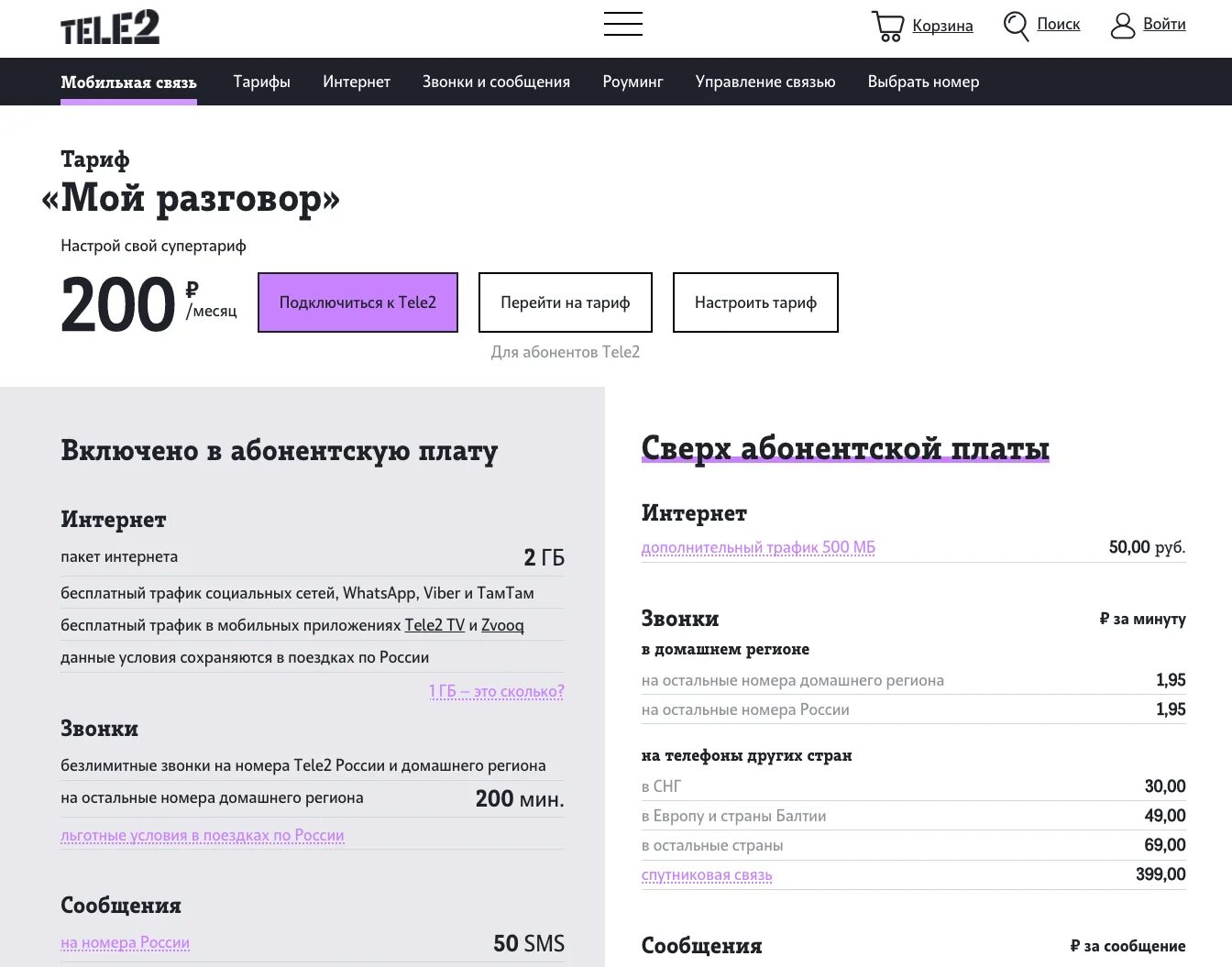Open the hamburger menu icon
This screenshot has height=967, width=1232.
pyautogui.click(x=623, y=24)
